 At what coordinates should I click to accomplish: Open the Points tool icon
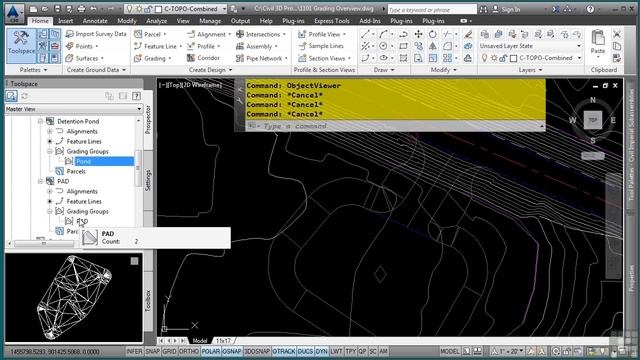click(x=69, y=46)
